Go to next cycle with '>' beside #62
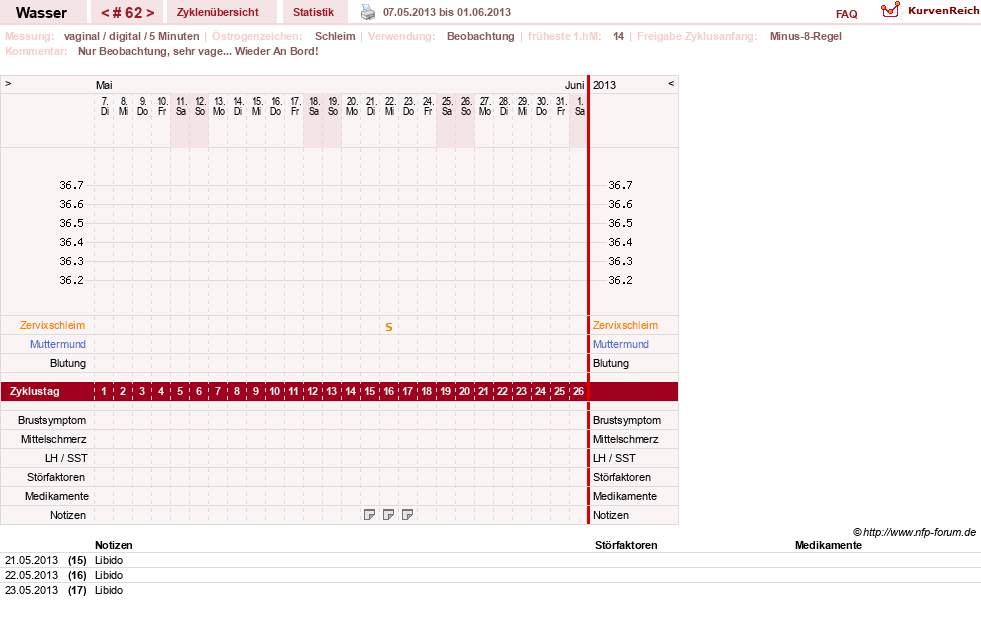The width and height of the screenshot is (981, 624). coord(150,13)
